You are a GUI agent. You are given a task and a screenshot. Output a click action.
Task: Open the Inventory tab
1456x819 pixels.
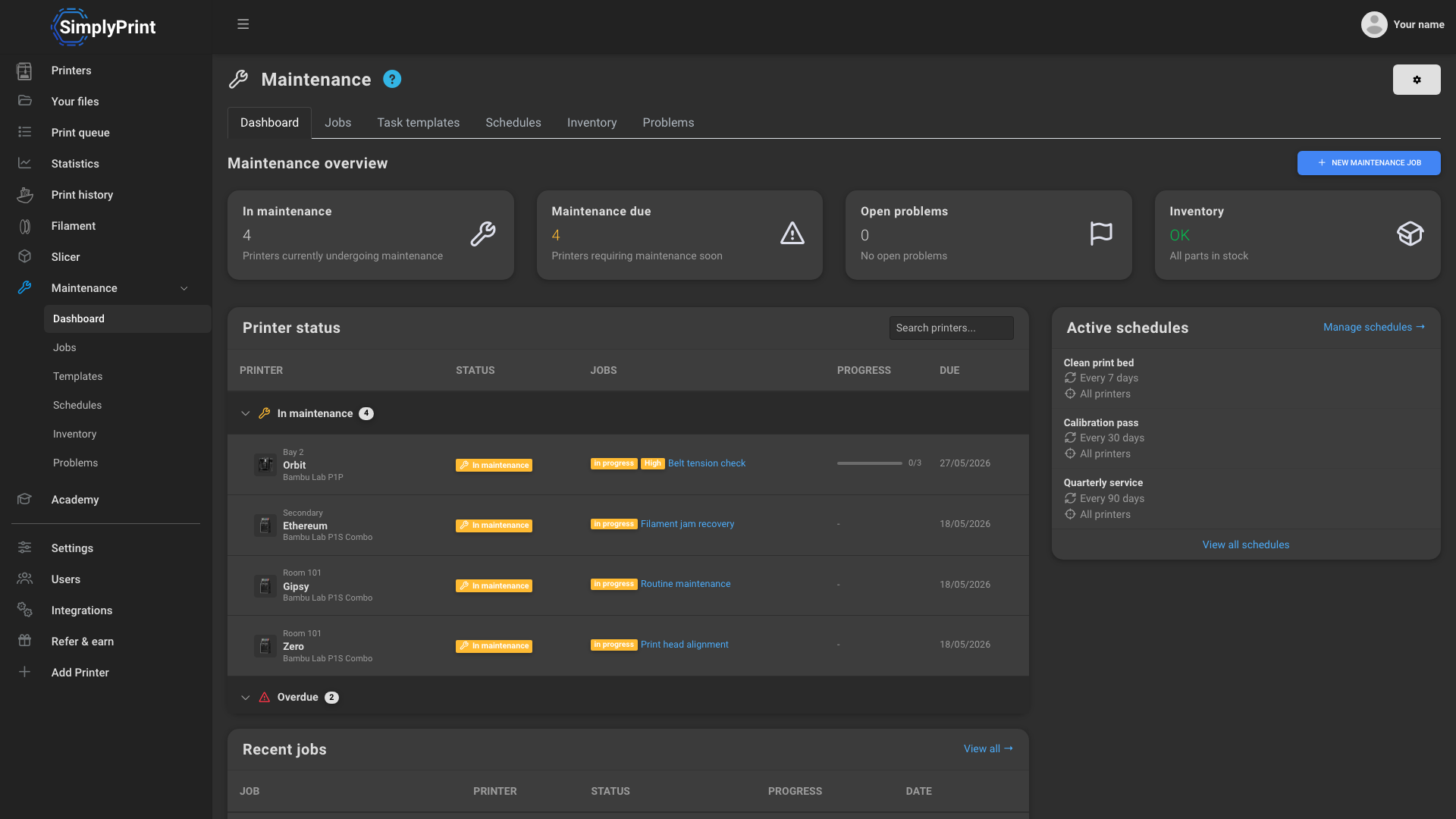click(x=591, y=123)
